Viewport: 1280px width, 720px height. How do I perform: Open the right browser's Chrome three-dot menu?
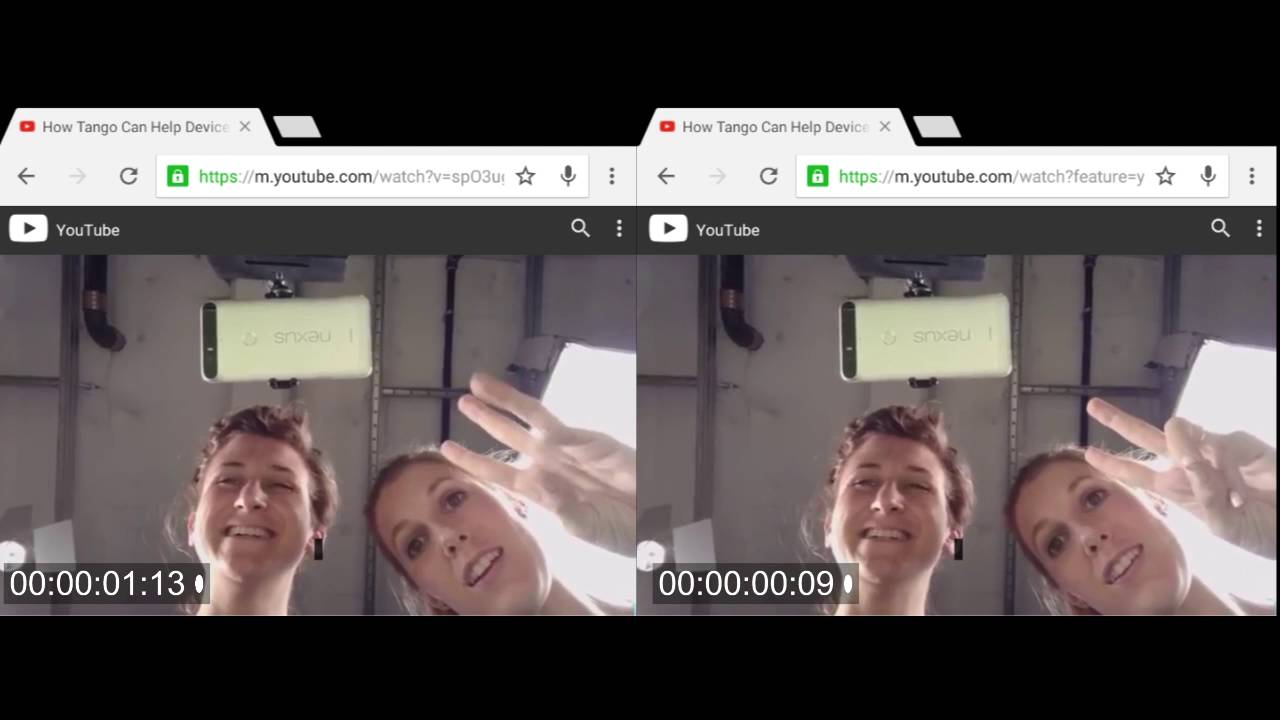click(1252, 176)
